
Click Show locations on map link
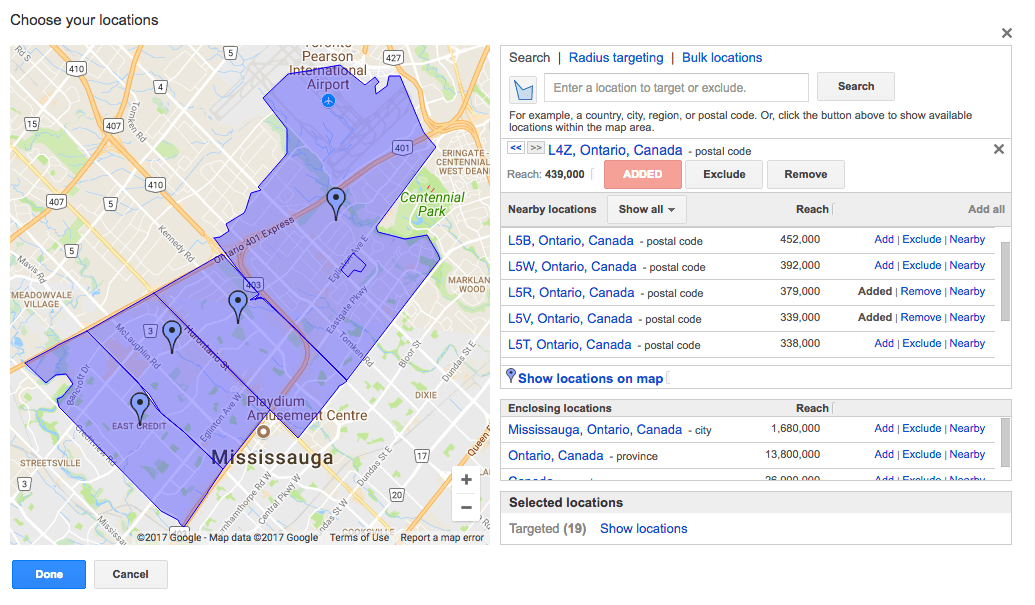click(590, 379)
